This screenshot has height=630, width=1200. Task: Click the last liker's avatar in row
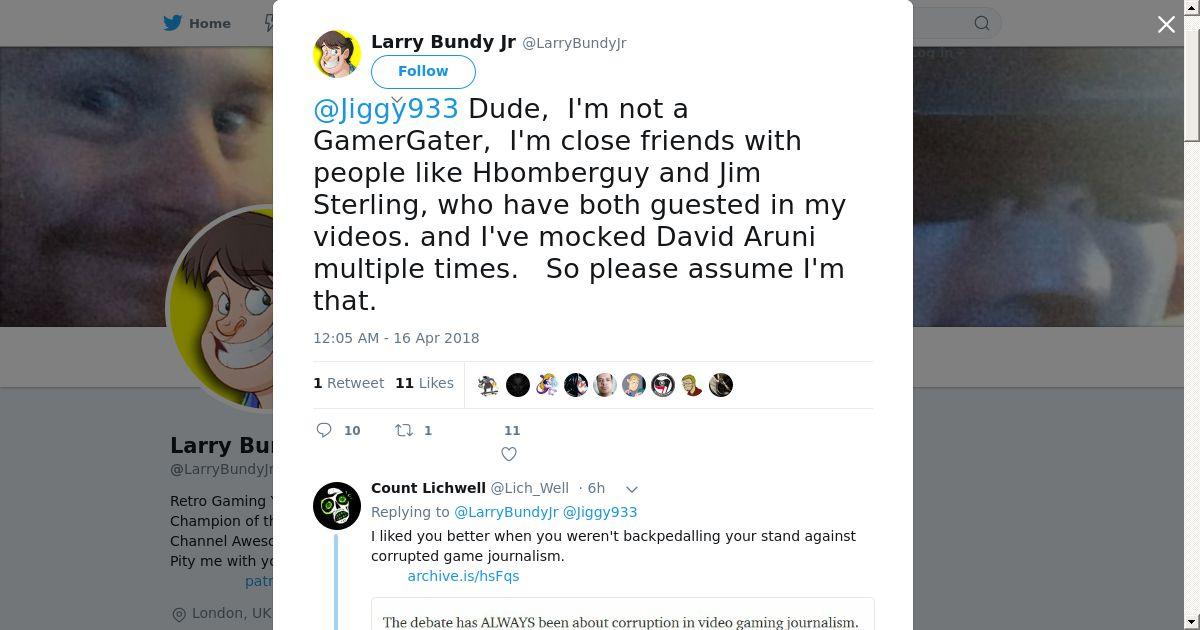(x=721, y=385)
